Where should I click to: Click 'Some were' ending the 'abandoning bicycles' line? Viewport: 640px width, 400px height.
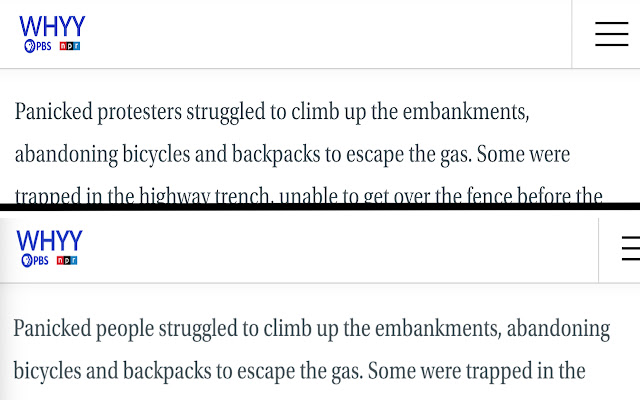click(x=523, y=154)
